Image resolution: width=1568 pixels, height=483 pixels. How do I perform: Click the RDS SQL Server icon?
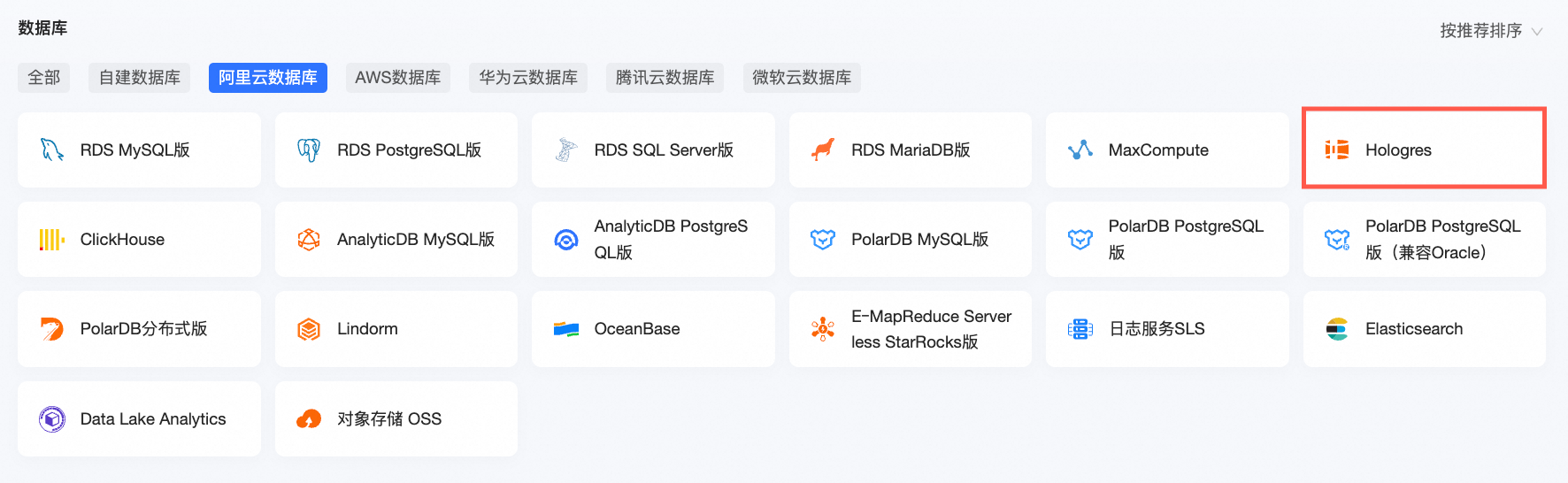coord(565,149)
